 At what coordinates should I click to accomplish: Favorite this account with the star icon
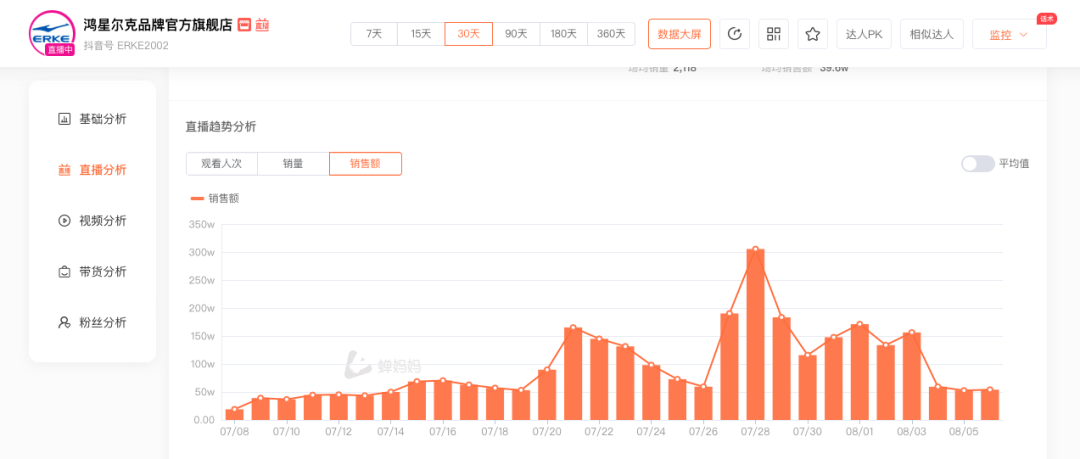tap(812, 34)
